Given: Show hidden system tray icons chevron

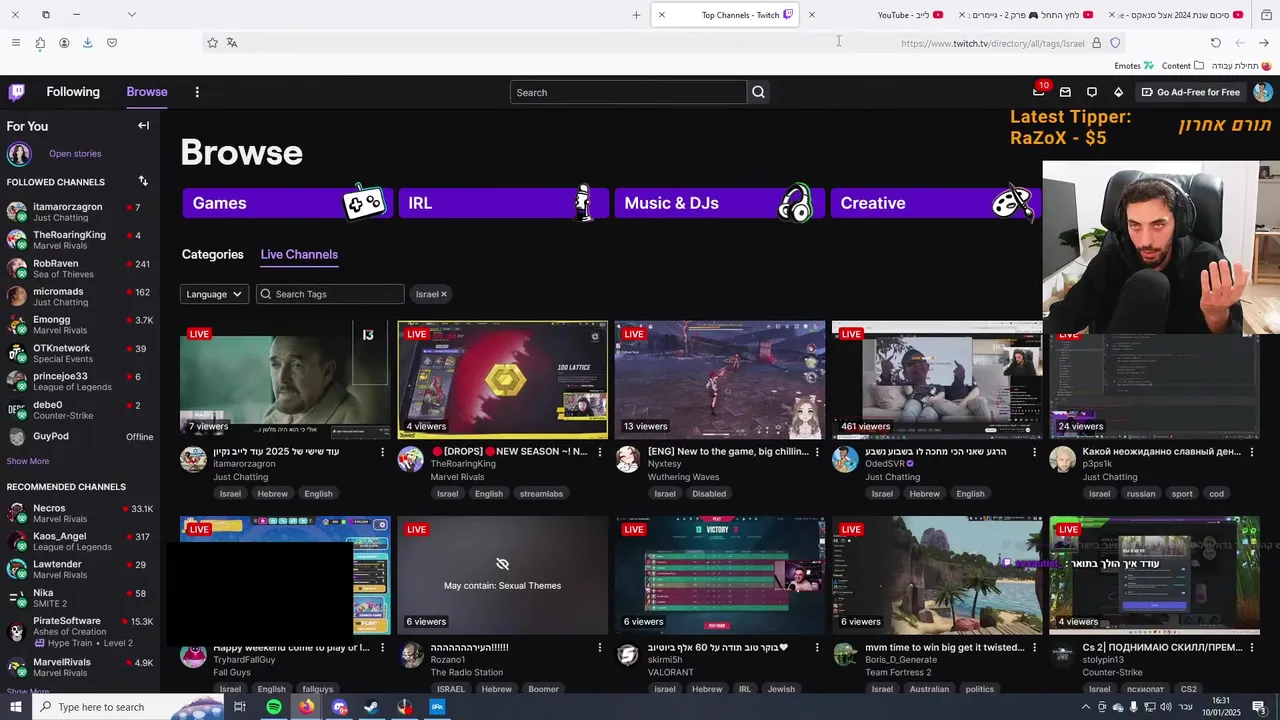Looking at the screenshot, I should [x=1086, y=707].
